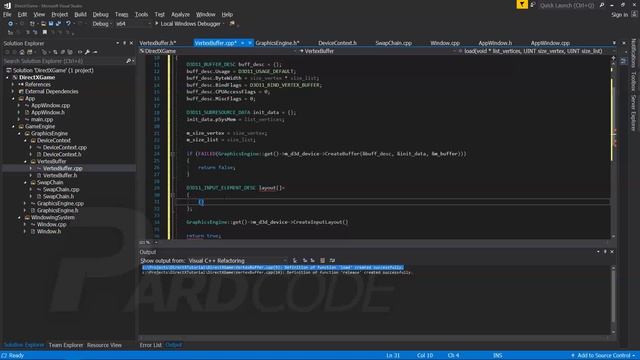This screenshot has width=640, height=360.
Task: Click the account avatar icon near Sign in
Action: tap(634, 14)
